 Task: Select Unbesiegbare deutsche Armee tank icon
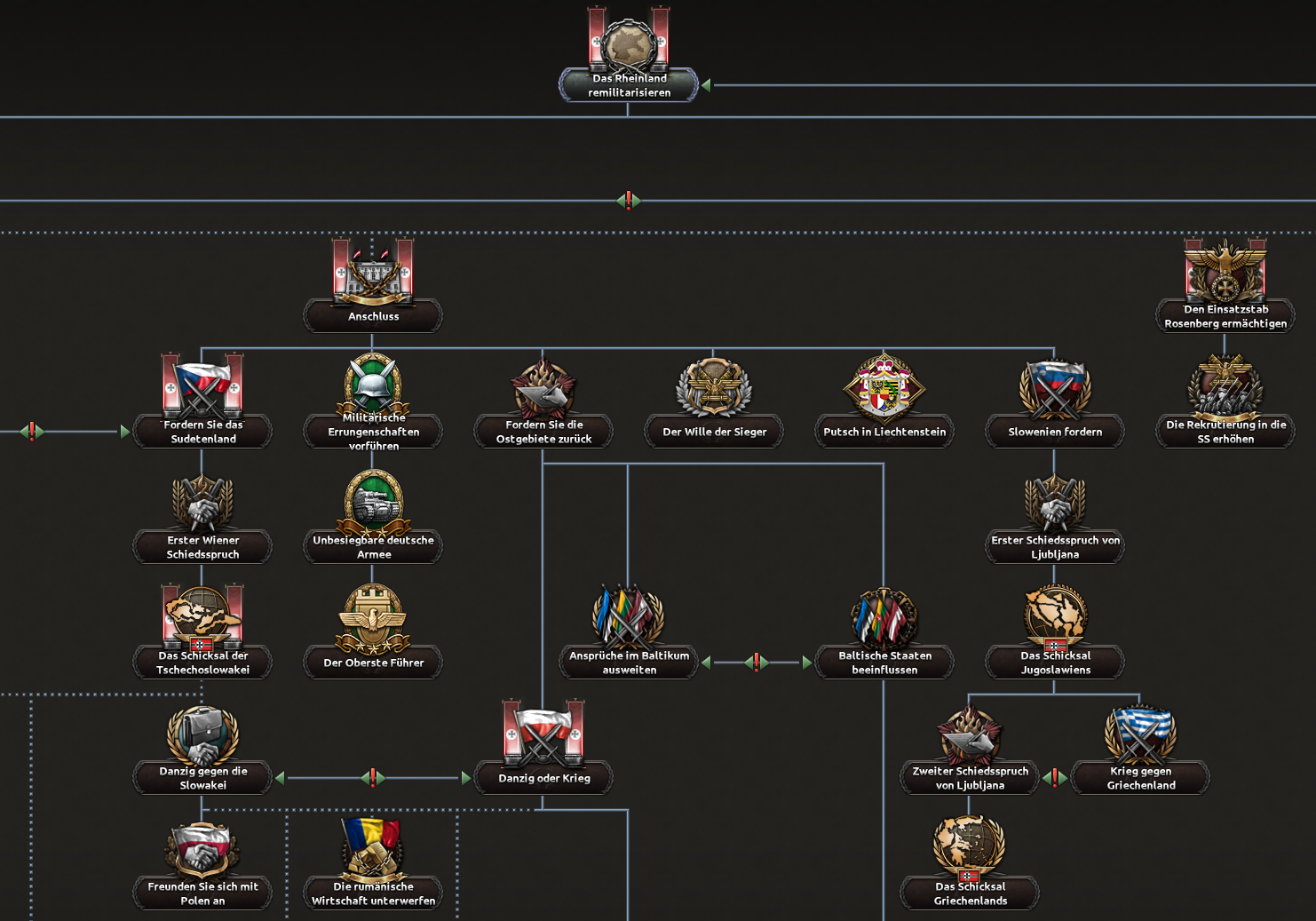tap(373, 502)
